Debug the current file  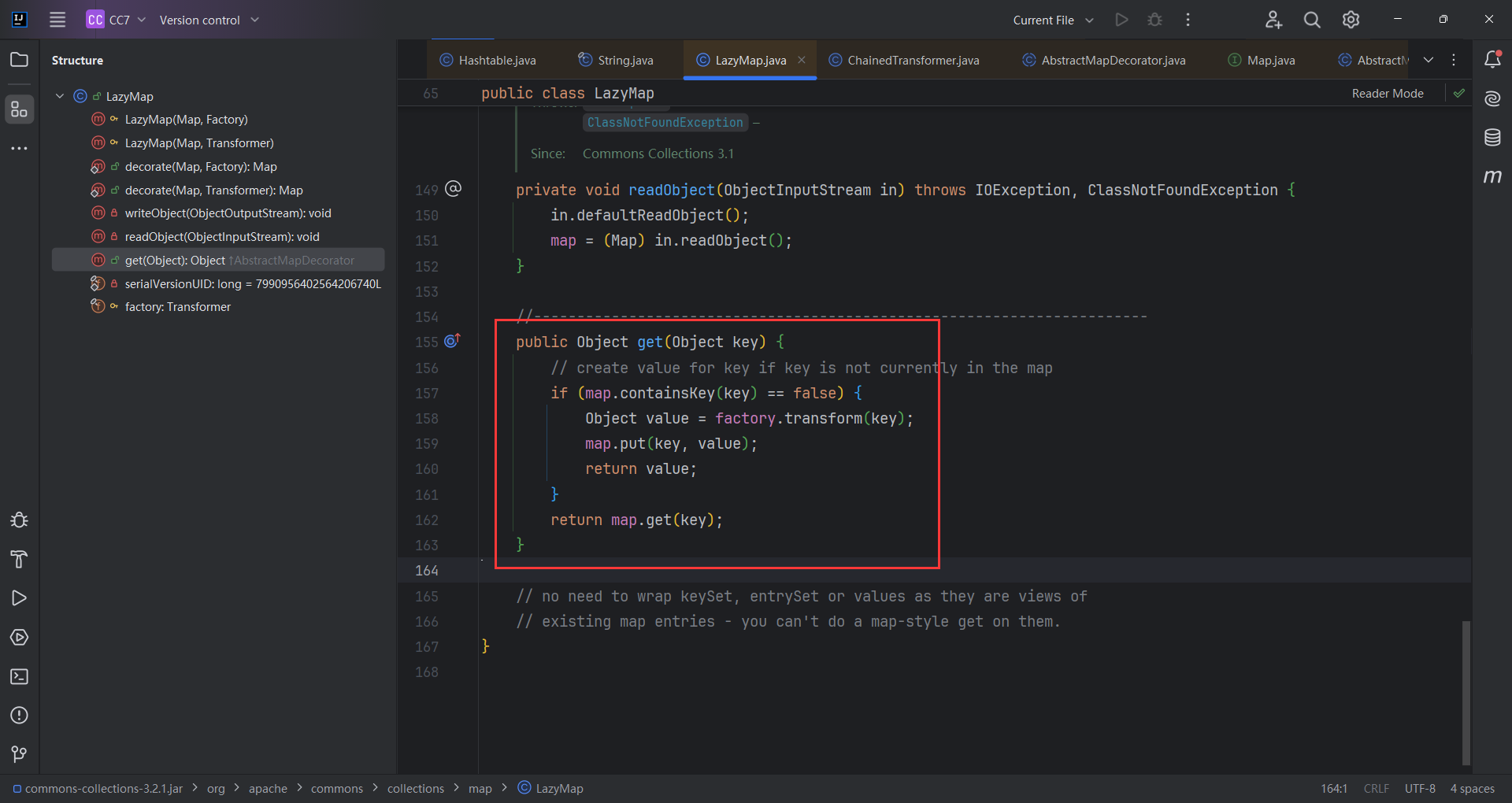tap(1154, 20)
